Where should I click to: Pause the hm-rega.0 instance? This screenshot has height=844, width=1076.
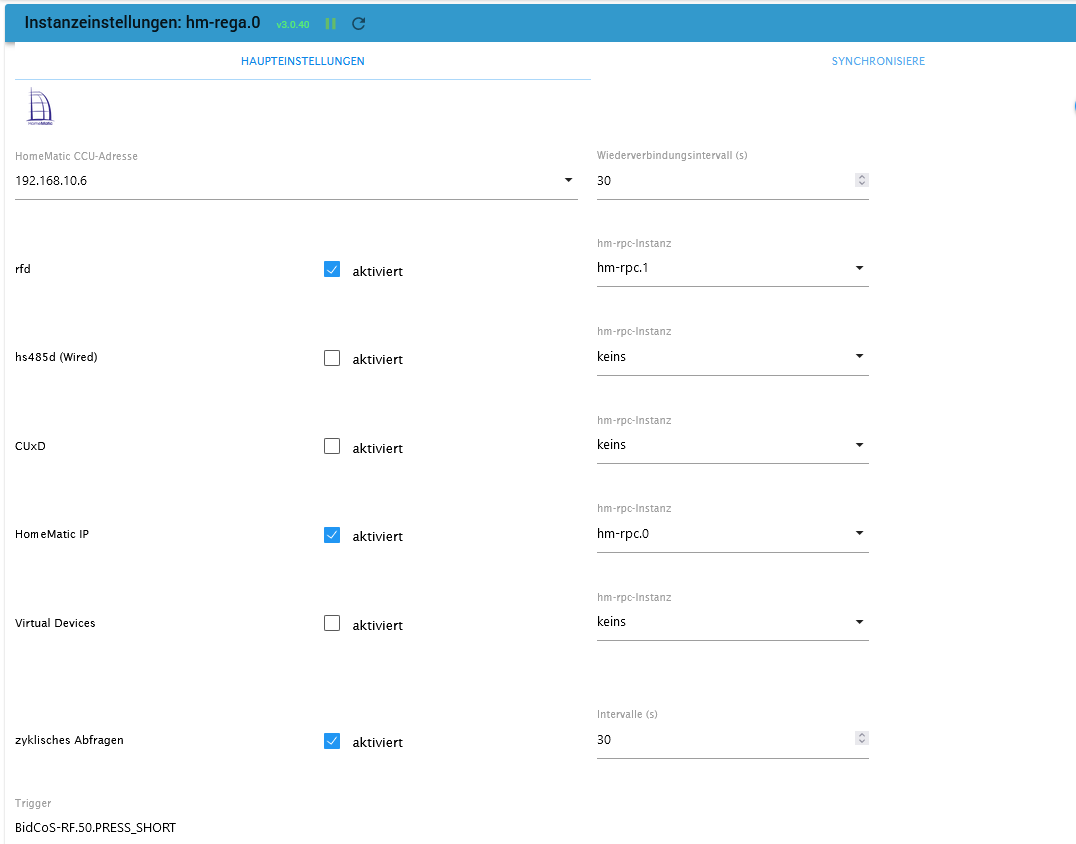tap(331, 23)
